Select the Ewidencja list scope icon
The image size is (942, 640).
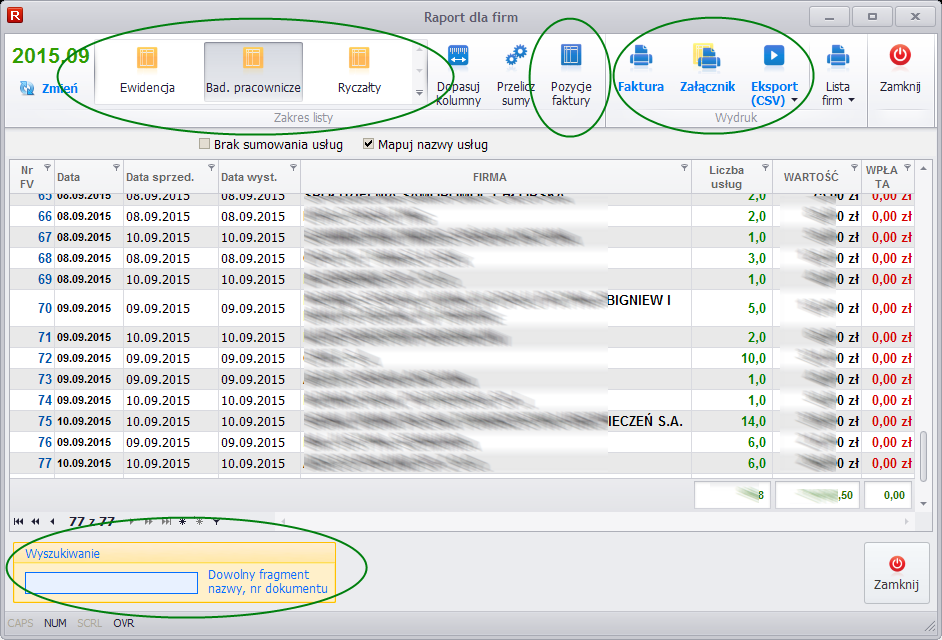147,58
